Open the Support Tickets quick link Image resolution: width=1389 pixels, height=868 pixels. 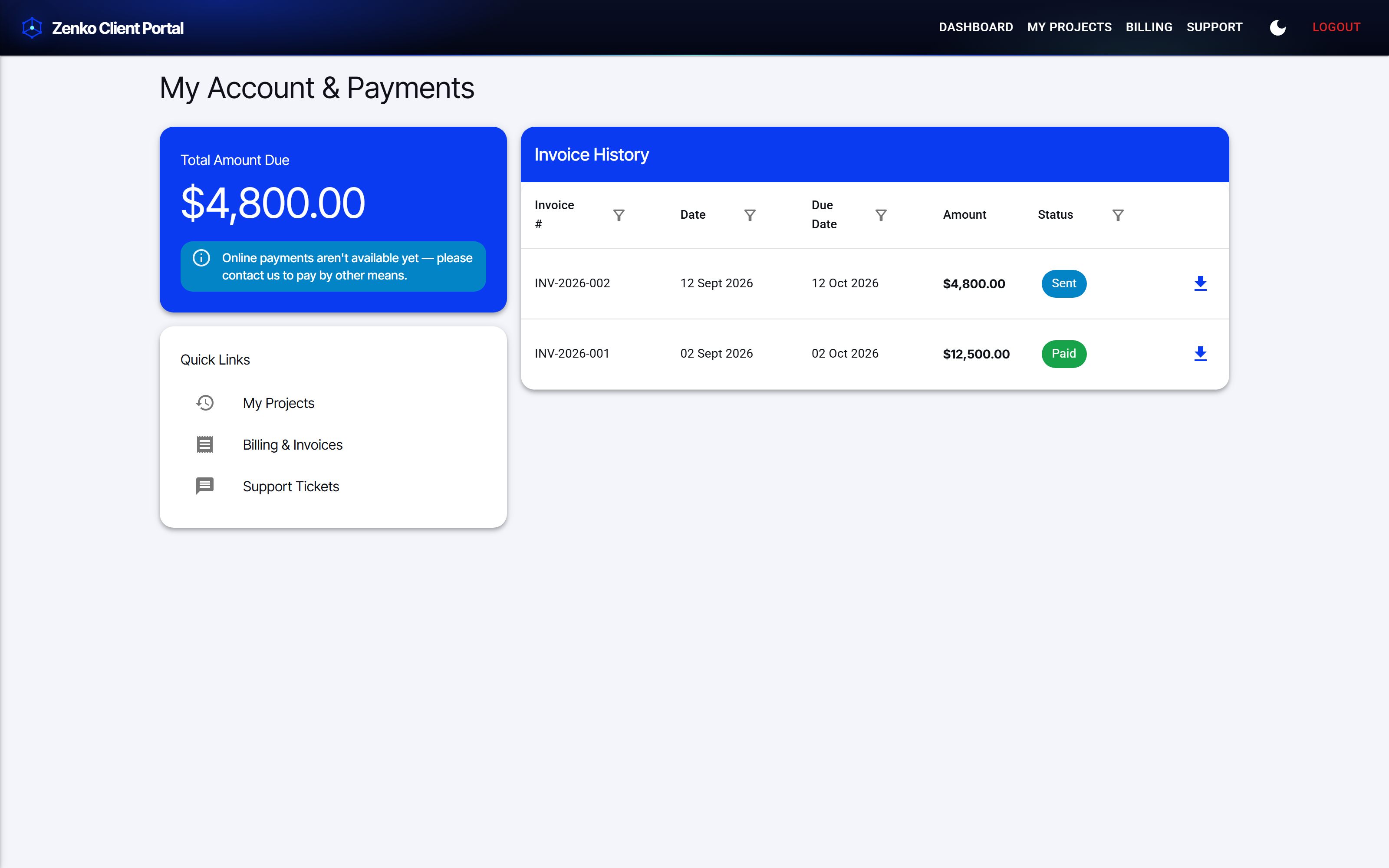coord(333,486)
